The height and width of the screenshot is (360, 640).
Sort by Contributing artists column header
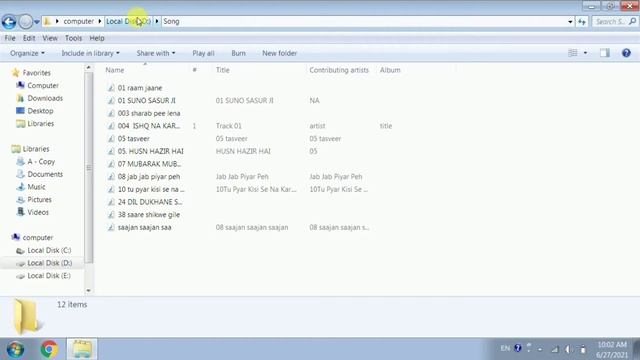(339, 70)
